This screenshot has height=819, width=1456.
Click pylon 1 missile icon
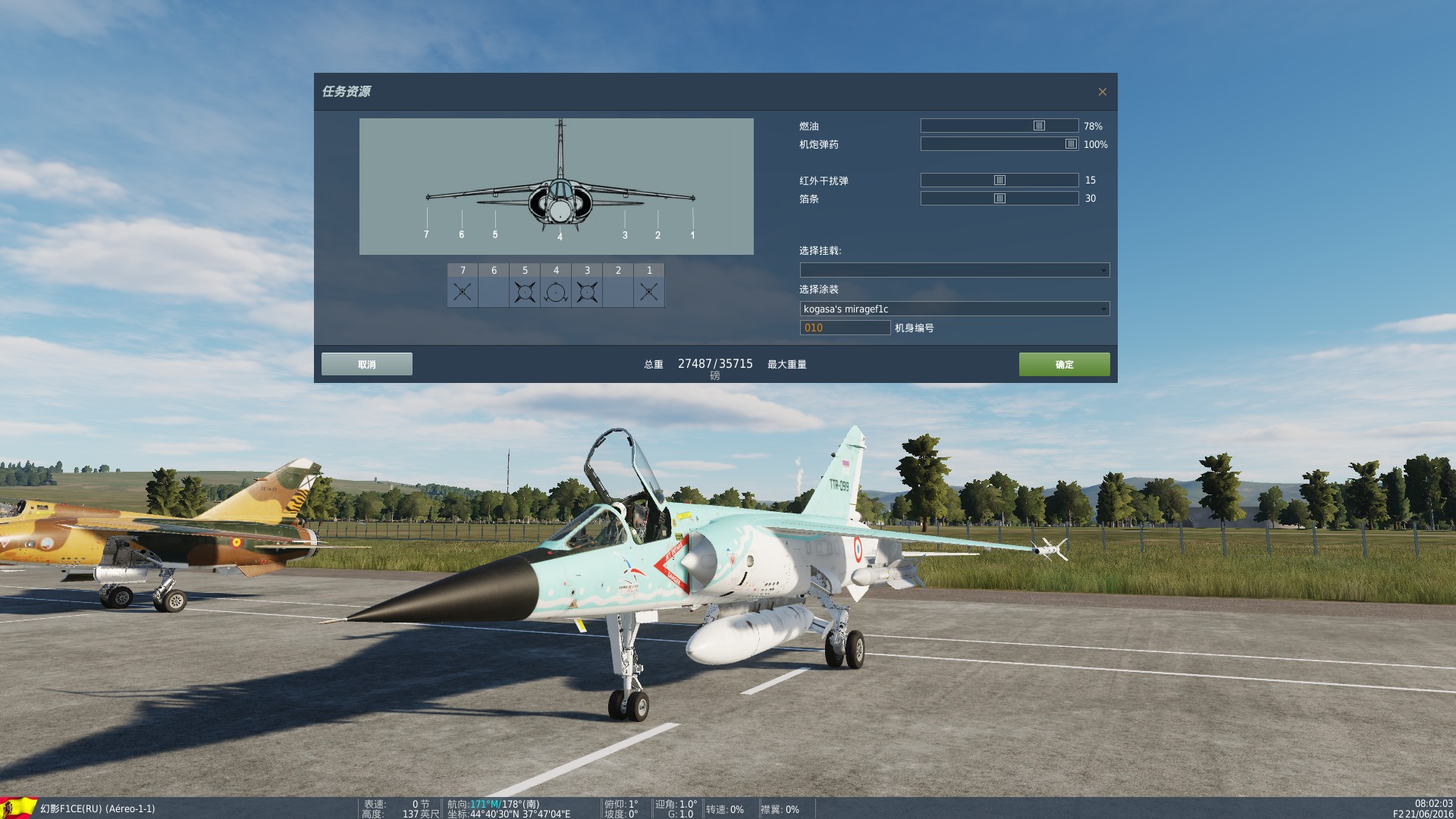point(649,292)
